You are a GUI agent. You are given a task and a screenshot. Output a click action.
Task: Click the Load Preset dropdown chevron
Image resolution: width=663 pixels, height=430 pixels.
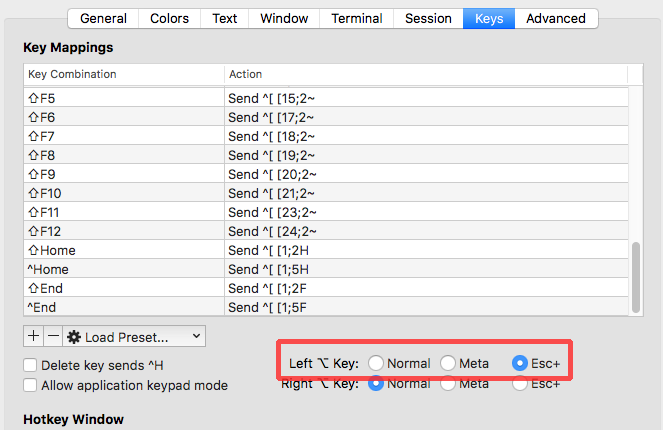[x=196, y=336]
